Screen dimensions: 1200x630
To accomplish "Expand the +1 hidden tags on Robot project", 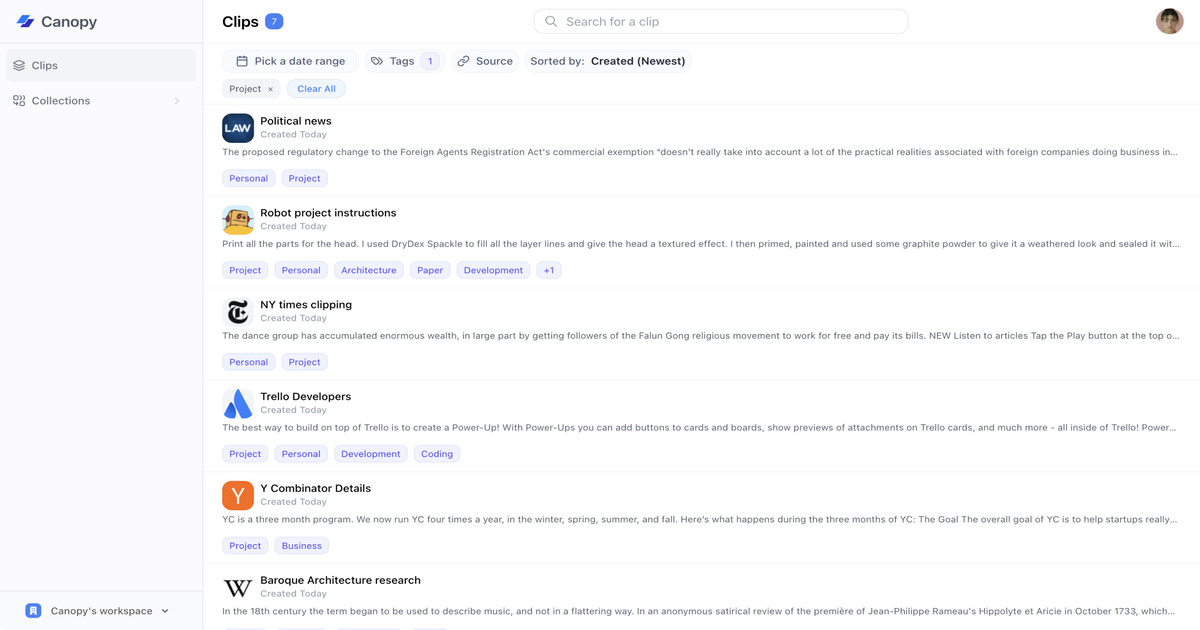I will coord(548,270).
